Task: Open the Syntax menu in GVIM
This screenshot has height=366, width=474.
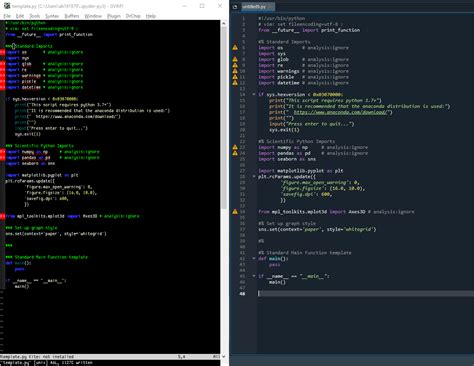Action: click(52, 16)
